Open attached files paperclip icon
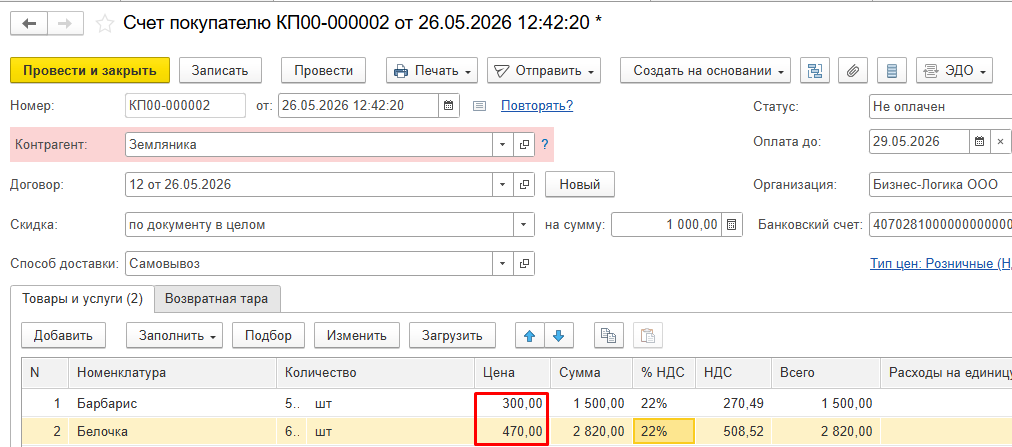This screenshot has width=1012, height=447. [x=853, y=70]
